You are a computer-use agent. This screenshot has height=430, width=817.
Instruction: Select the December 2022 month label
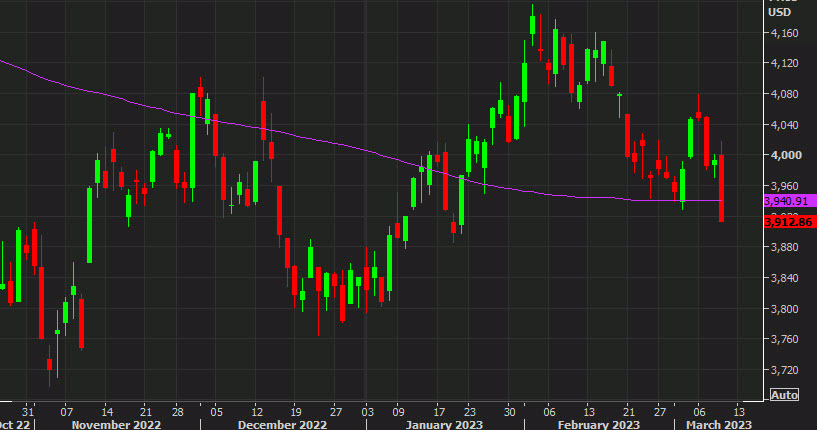pos(282,424)
